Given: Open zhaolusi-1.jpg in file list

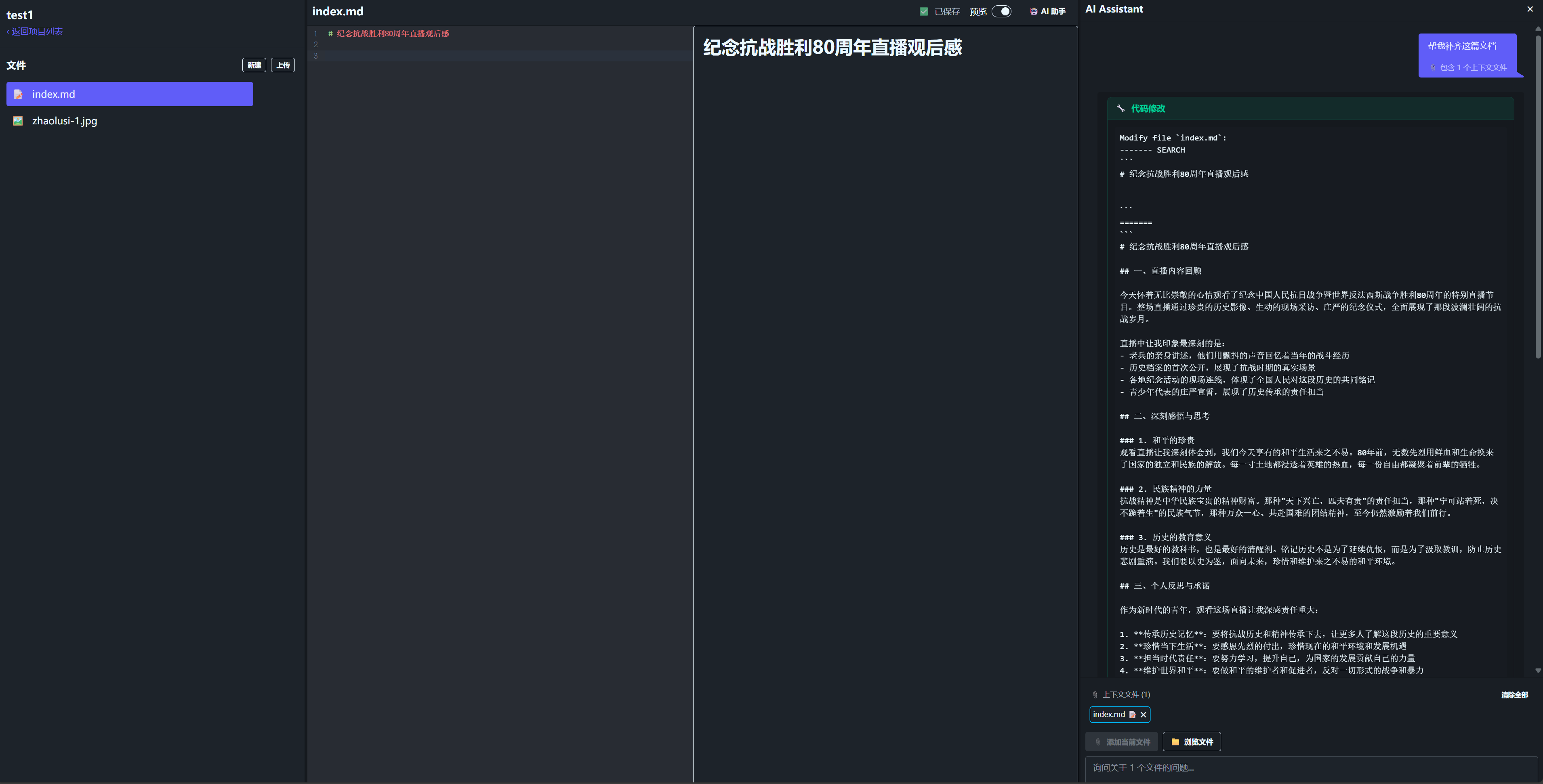Looking at the screenshot, I should coord(65,121).
